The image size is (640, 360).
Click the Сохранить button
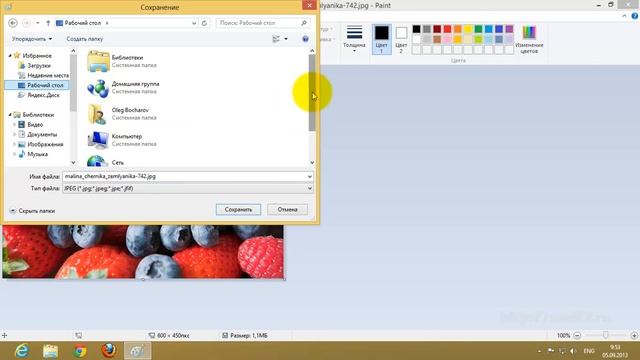coord(238,209)
